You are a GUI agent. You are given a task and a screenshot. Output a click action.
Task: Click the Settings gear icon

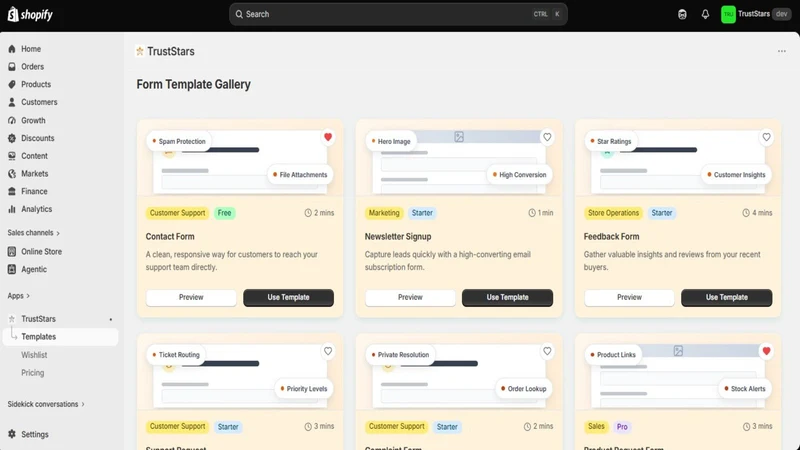point(12,434)
